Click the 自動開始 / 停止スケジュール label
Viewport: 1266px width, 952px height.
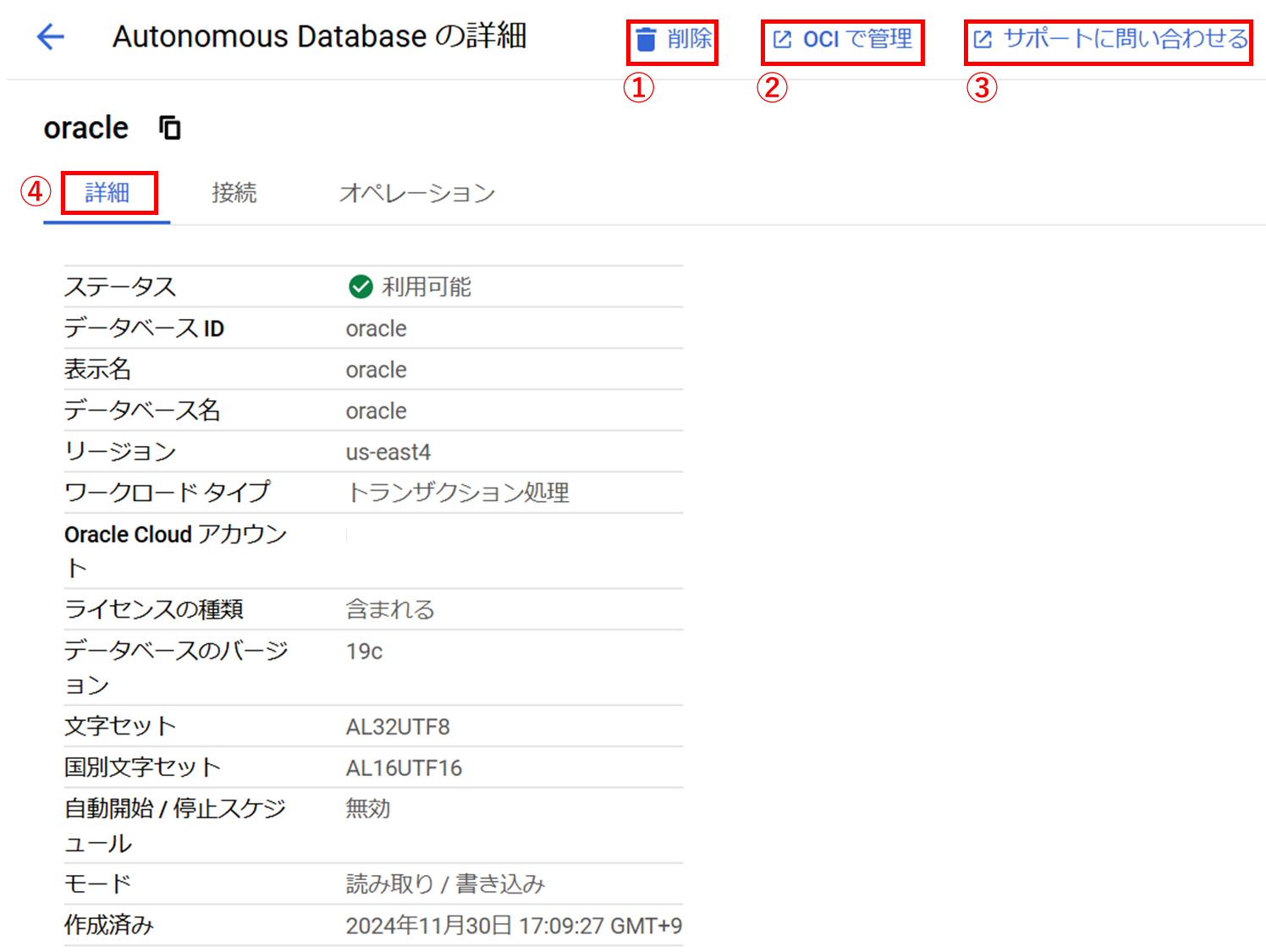pos(175,825)
